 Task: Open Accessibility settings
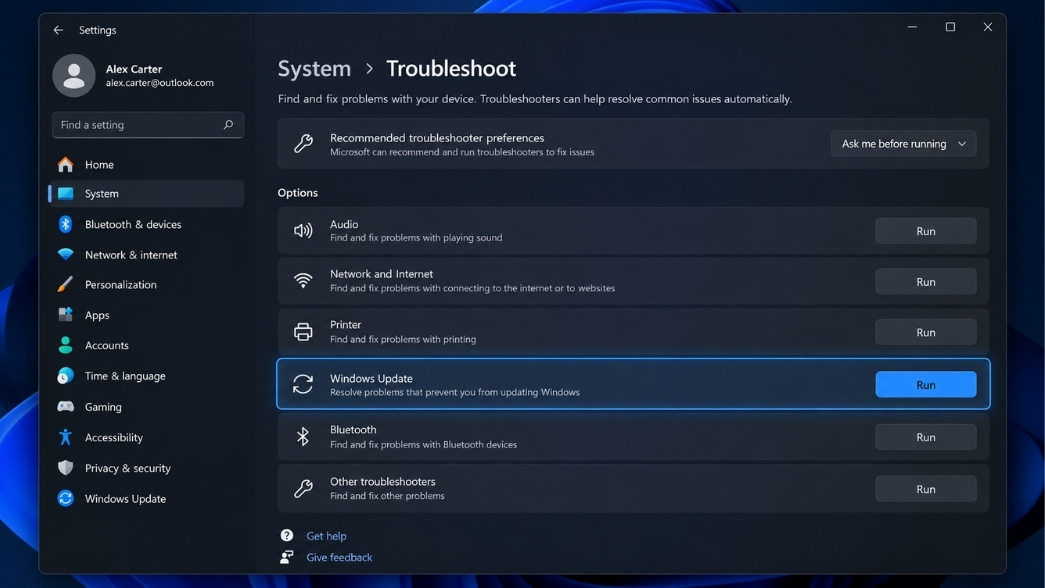pos(147,437)
